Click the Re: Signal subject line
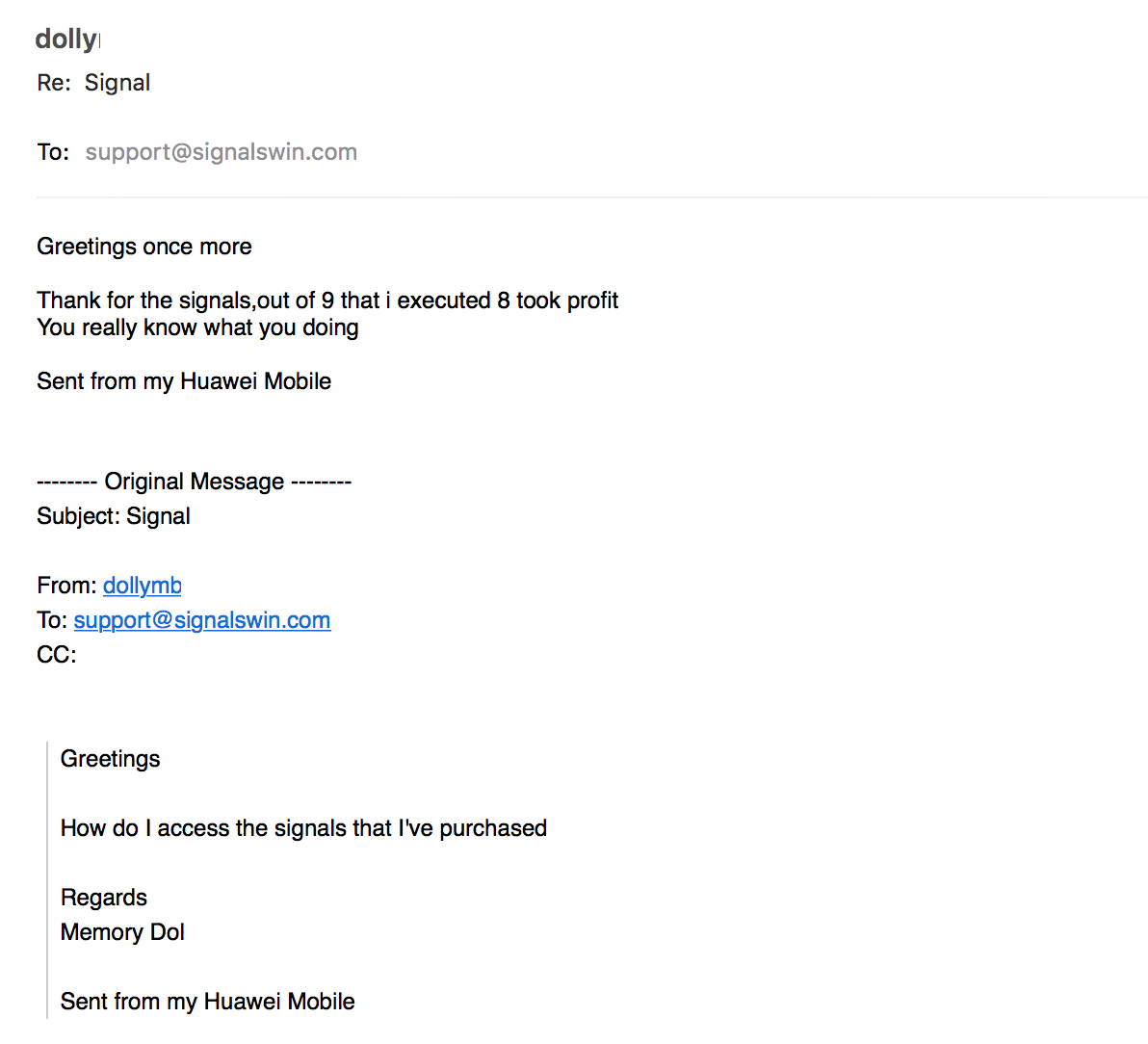The width and height of the screenshot is (1148, 1044). tap(93, 83)
